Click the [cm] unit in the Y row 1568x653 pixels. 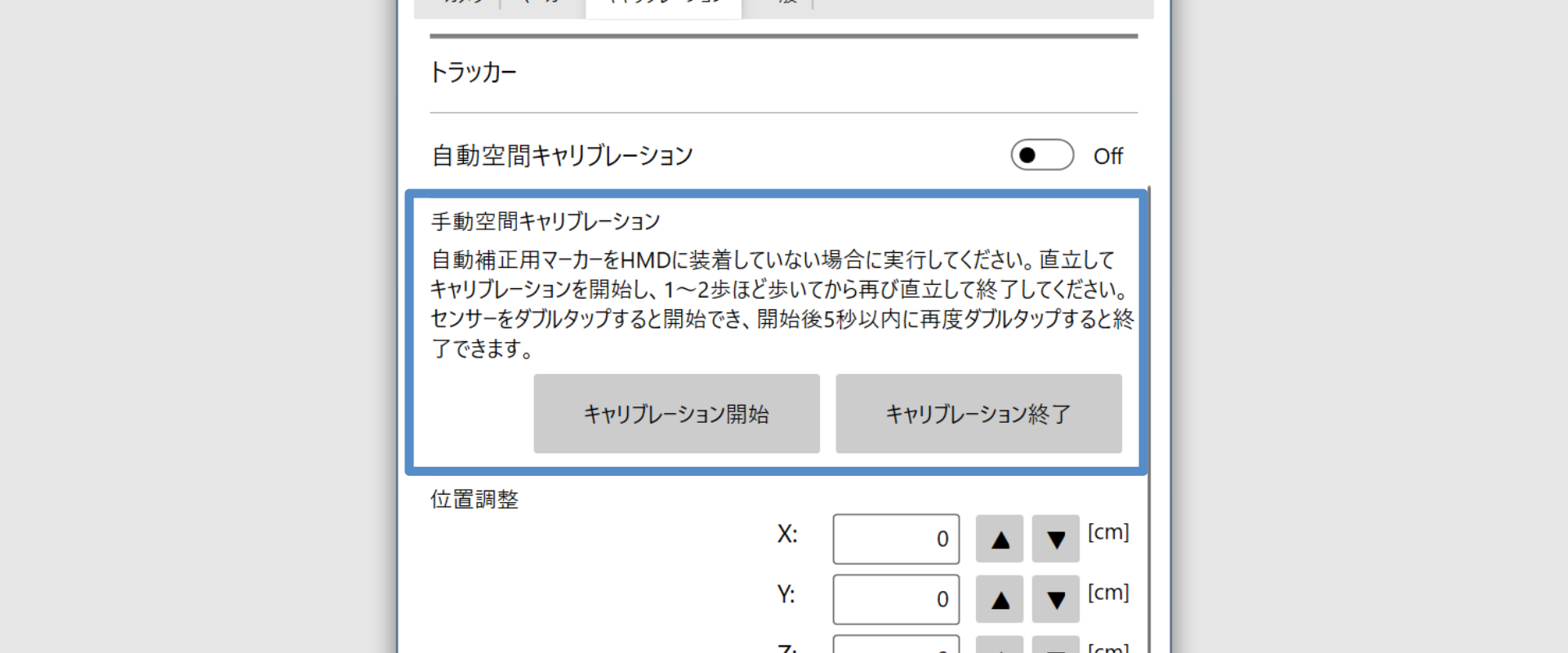pos(1108,593)
